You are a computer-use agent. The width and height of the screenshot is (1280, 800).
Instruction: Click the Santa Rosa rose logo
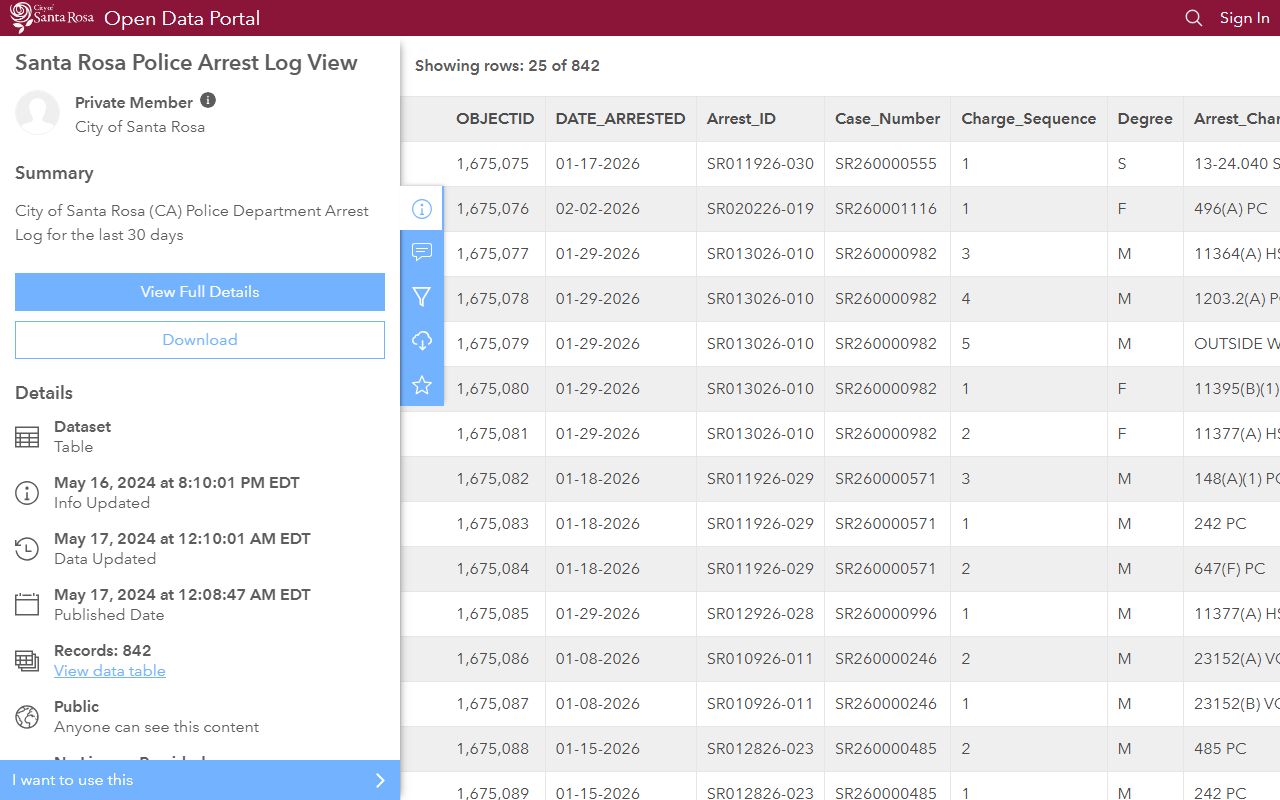pyautogui.click(x=52, y=18)
